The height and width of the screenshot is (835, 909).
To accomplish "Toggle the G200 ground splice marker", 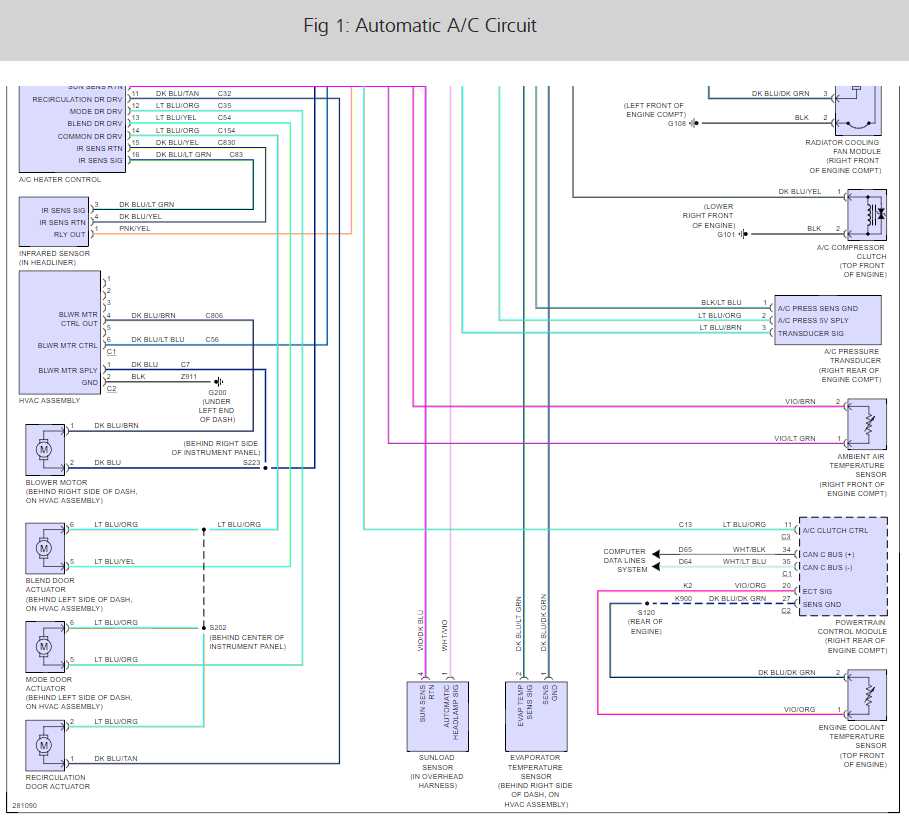I will tap(218, 382).
